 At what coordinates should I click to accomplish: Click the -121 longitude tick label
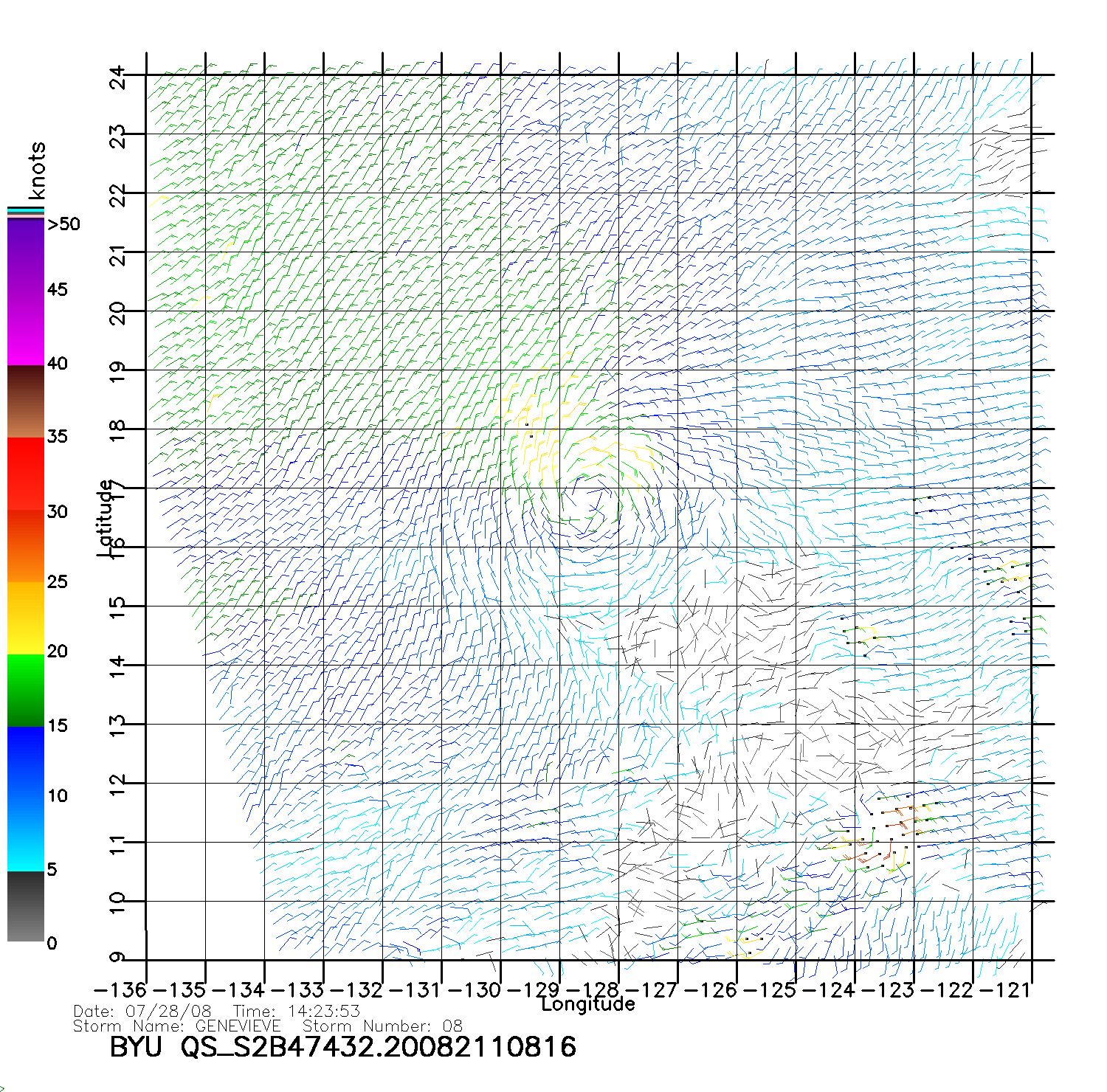[1004, 989]
